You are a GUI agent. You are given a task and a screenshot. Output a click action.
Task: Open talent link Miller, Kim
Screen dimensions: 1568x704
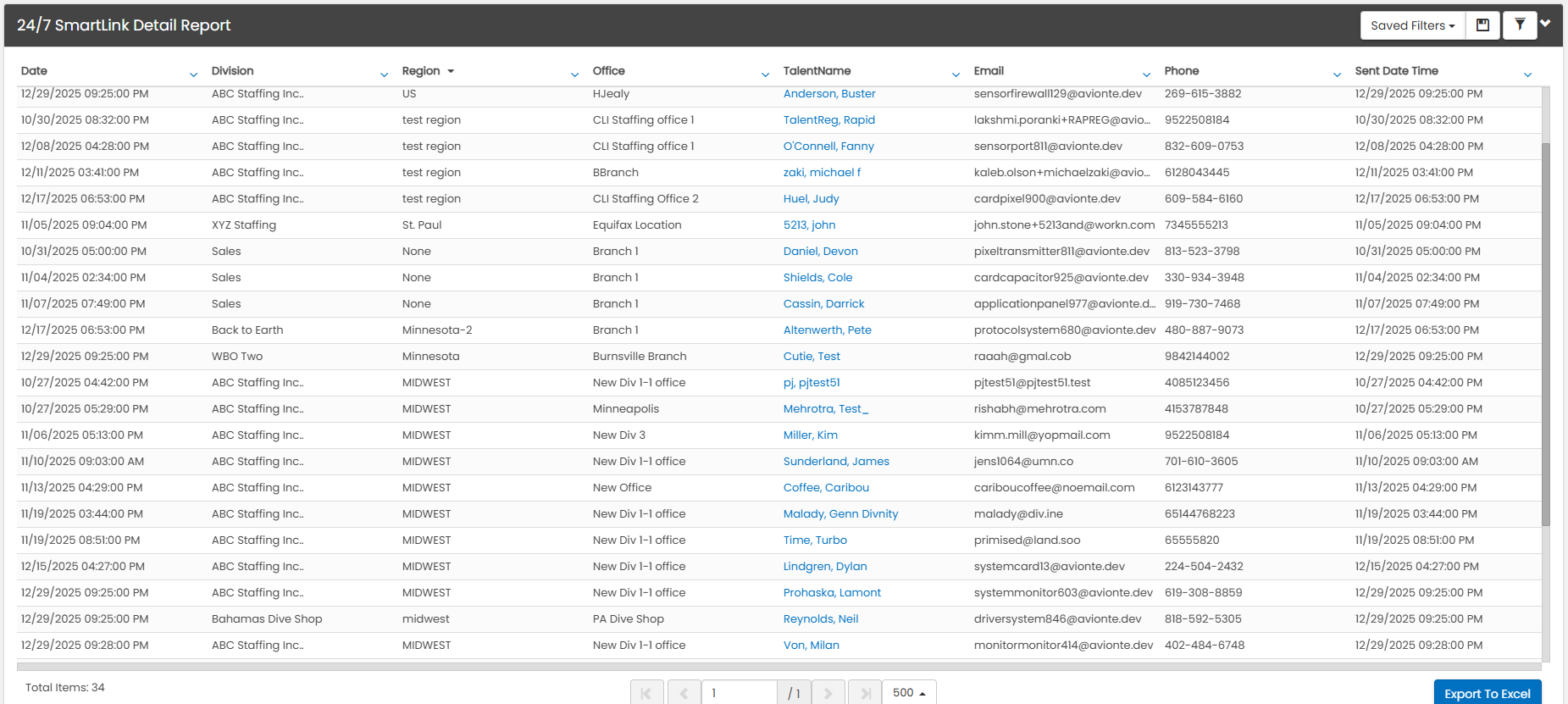(811, 435)
